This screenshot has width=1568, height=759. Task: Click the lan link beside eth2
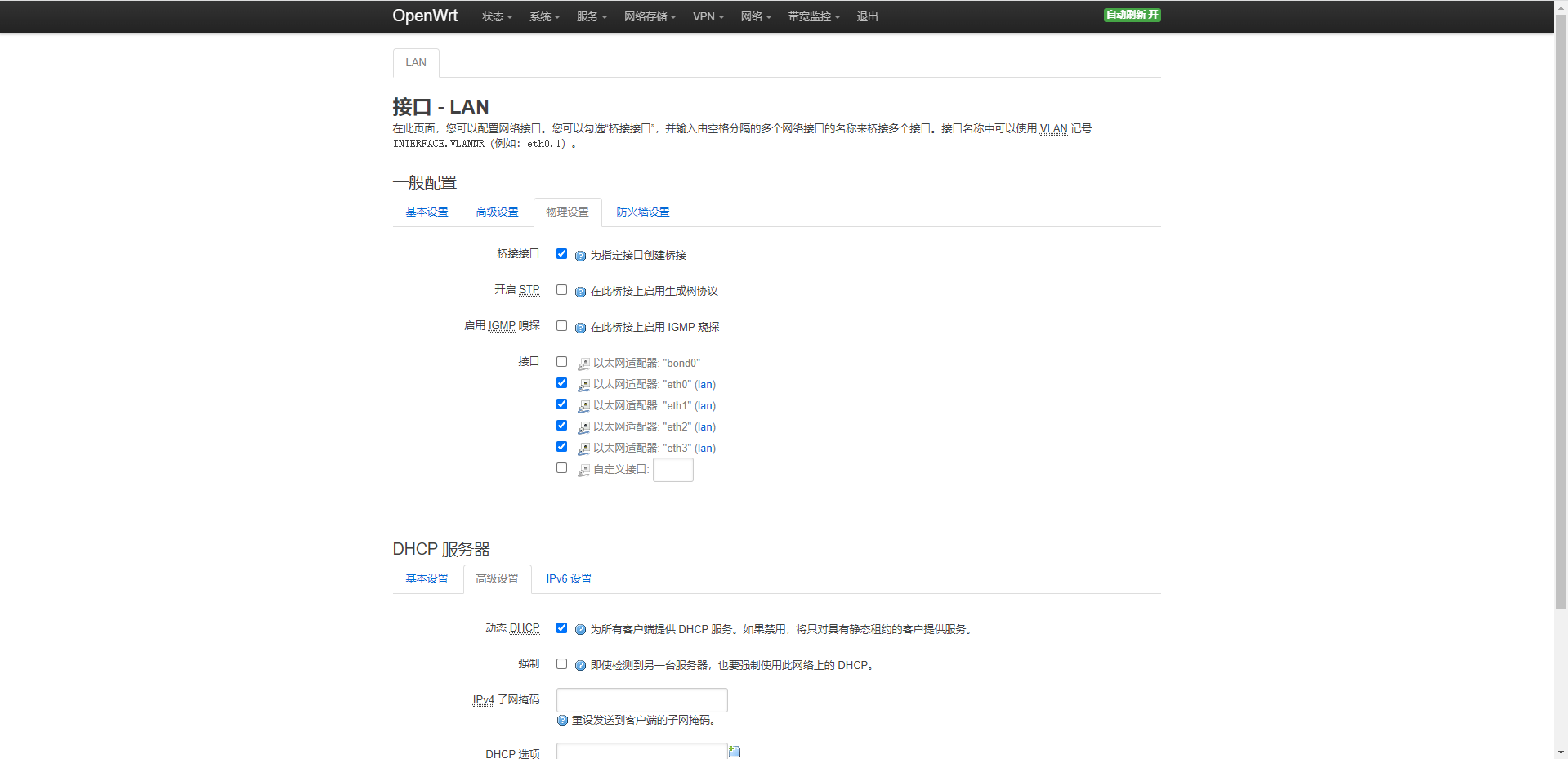(705, 427)
